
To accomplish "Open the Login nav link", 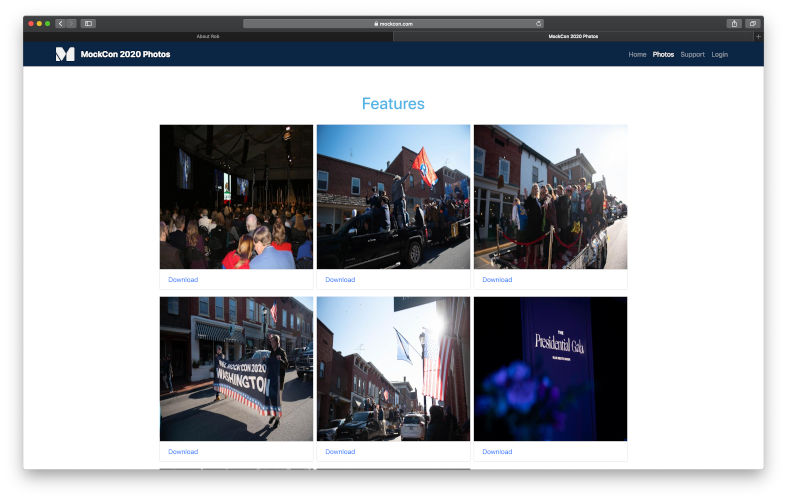I will (x=719, y=54).
